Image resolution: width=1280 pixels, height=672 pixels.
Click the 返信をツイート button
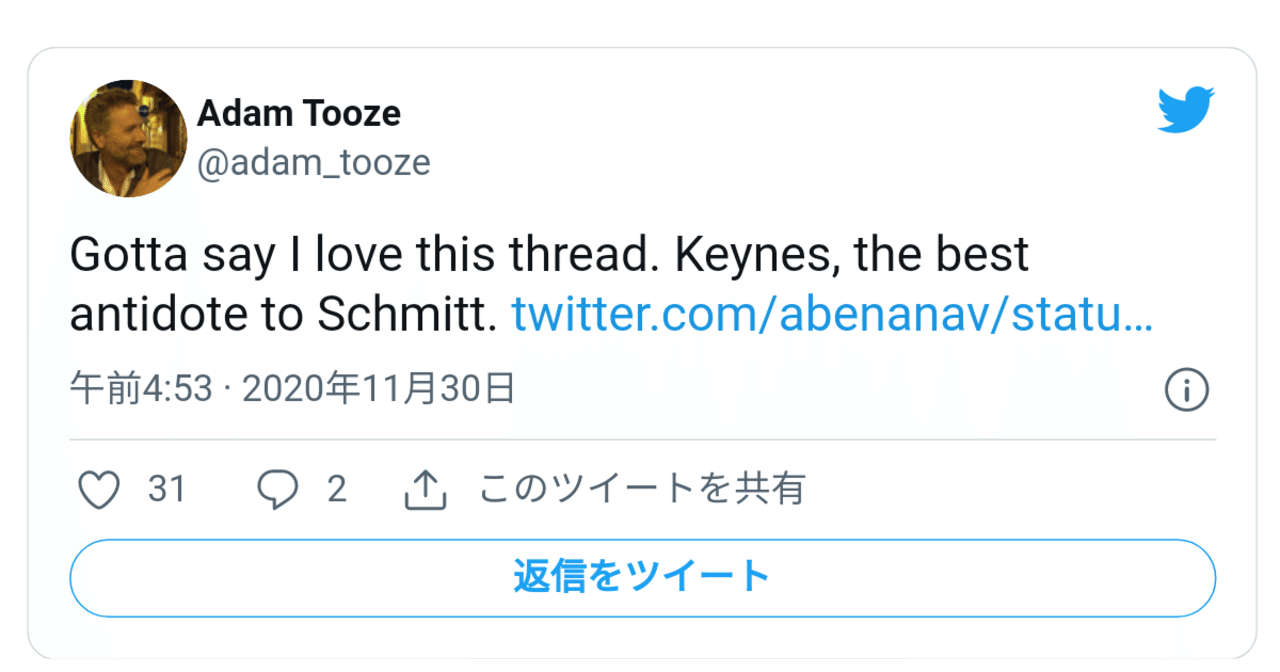(x=642, y=578)
